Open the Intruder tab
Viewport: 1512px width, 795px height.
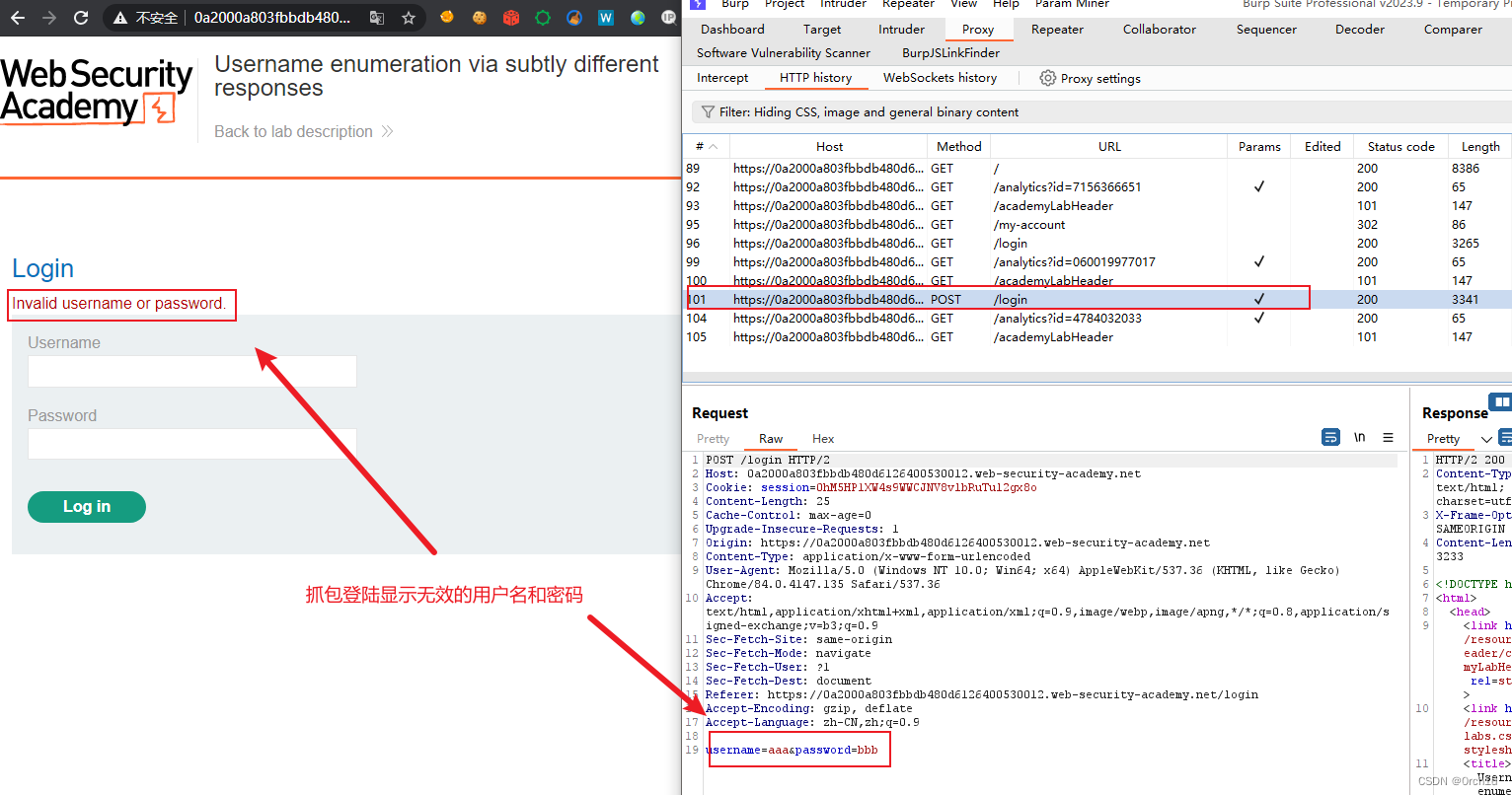(x=902, y=30)
